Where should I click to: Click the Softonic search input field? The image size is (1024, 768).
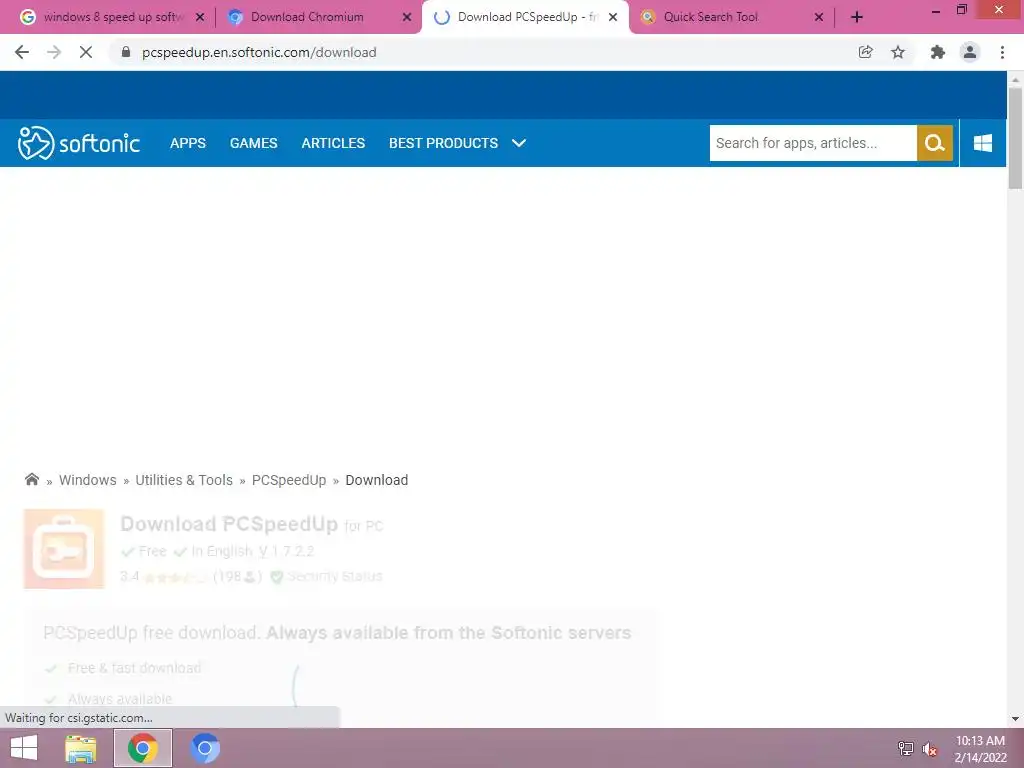click(x=813, y=143)
